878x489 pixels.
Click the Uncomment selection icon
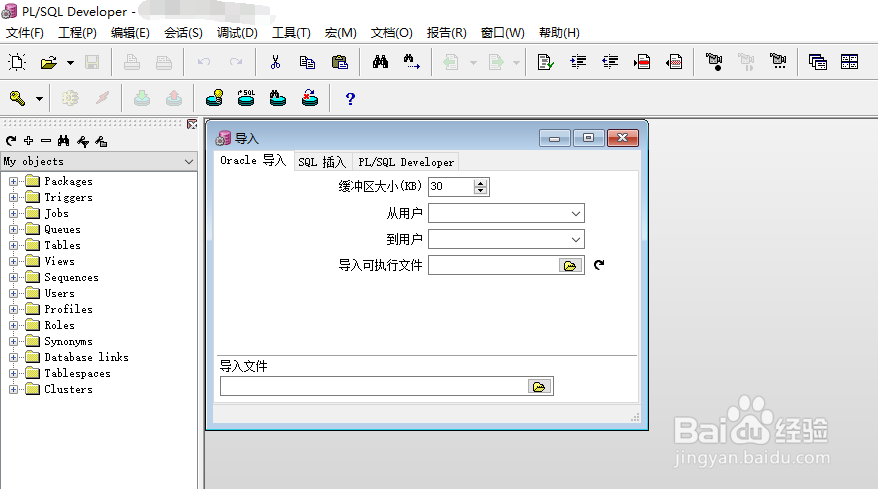[x=674, y=62]
